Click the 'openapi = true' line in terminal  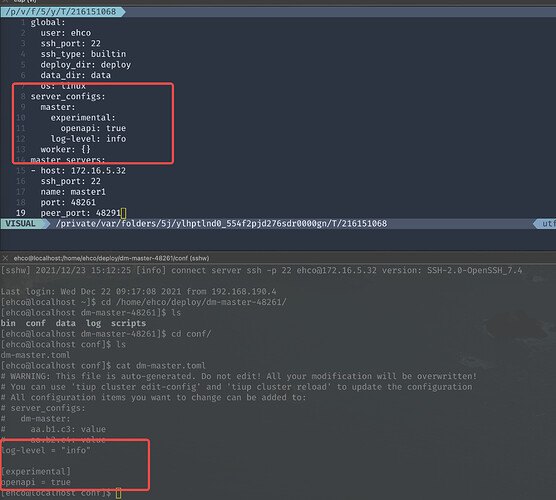coord(35,482)
